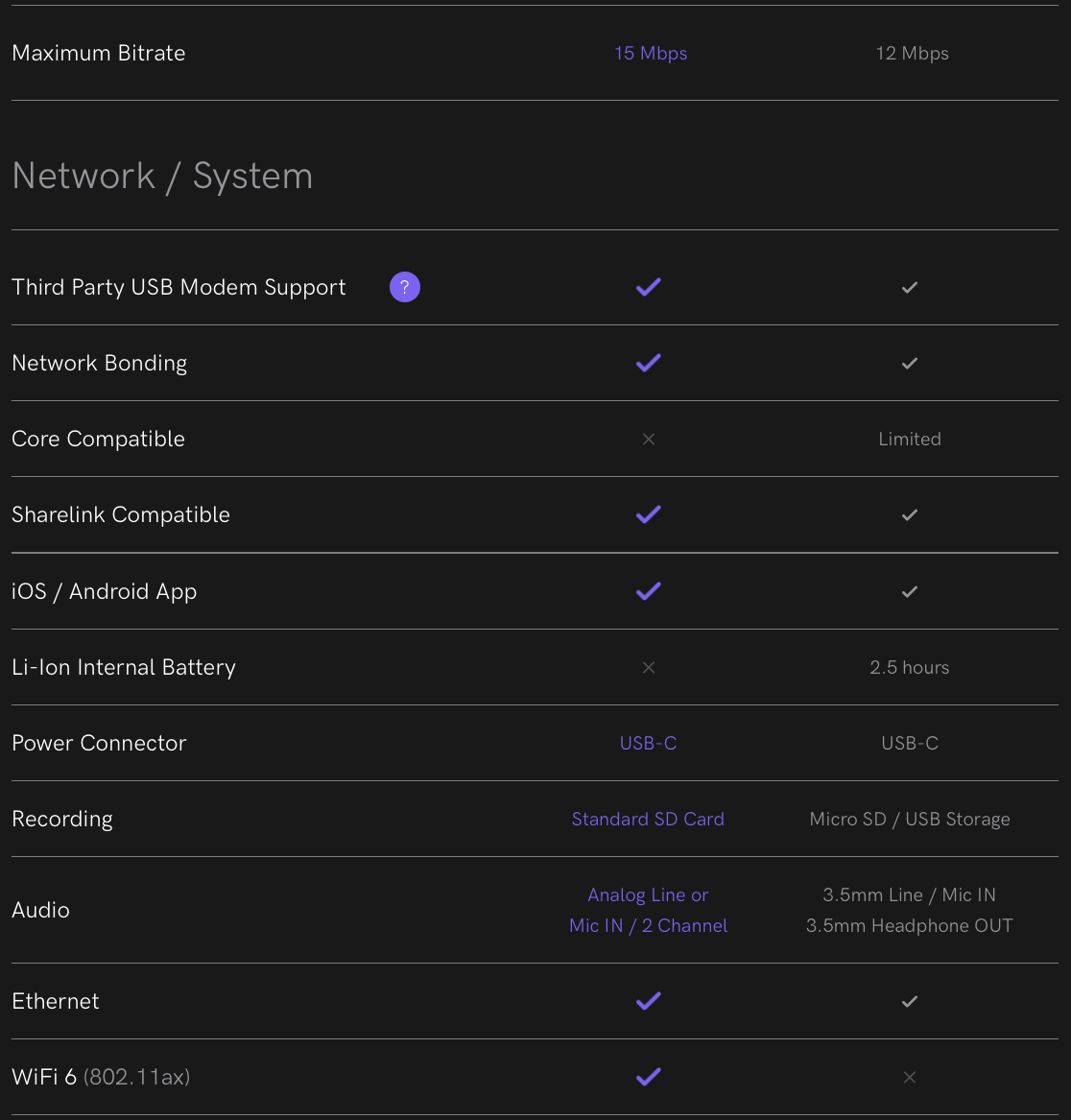The height and width of the screenshot is (1120, 1071).
Task: Click Micro SD / USB Storage text
Action: [910, 820]
